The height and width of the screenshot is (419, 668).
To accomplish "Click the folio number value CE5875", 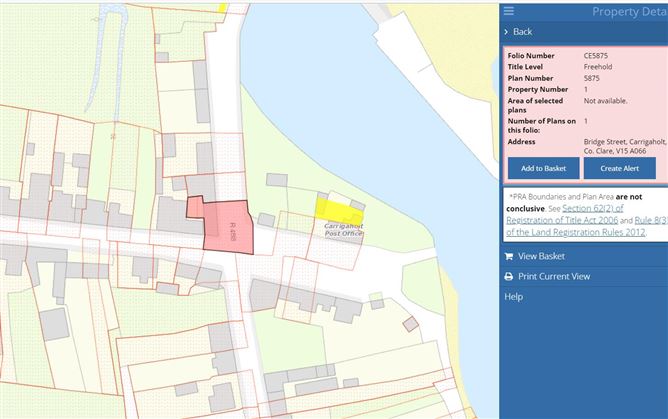I will pyautogui.click(x=596, y=56).
